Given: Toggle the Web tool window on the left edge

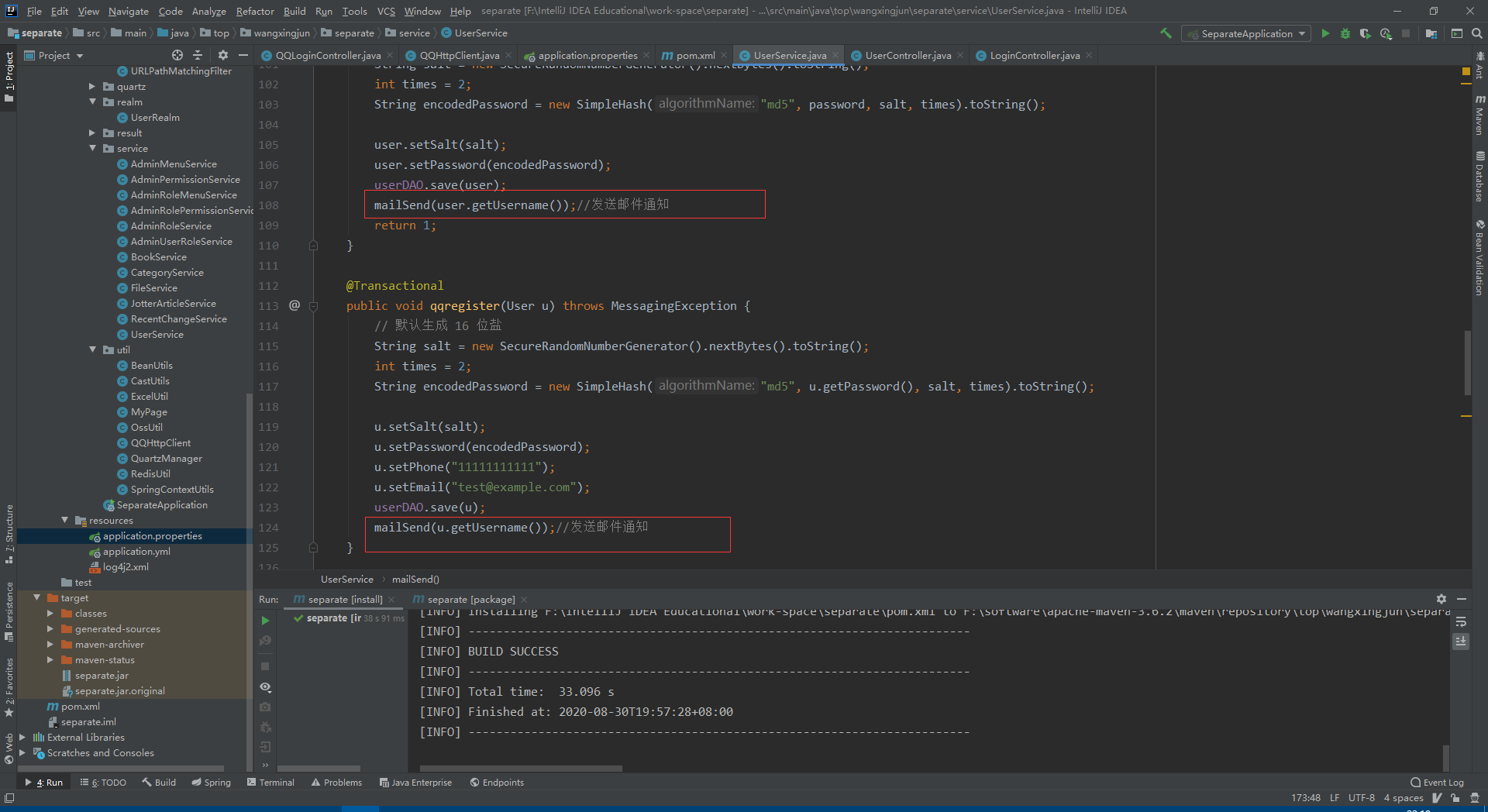Looking at the screenshot, I should click(9, 748).
